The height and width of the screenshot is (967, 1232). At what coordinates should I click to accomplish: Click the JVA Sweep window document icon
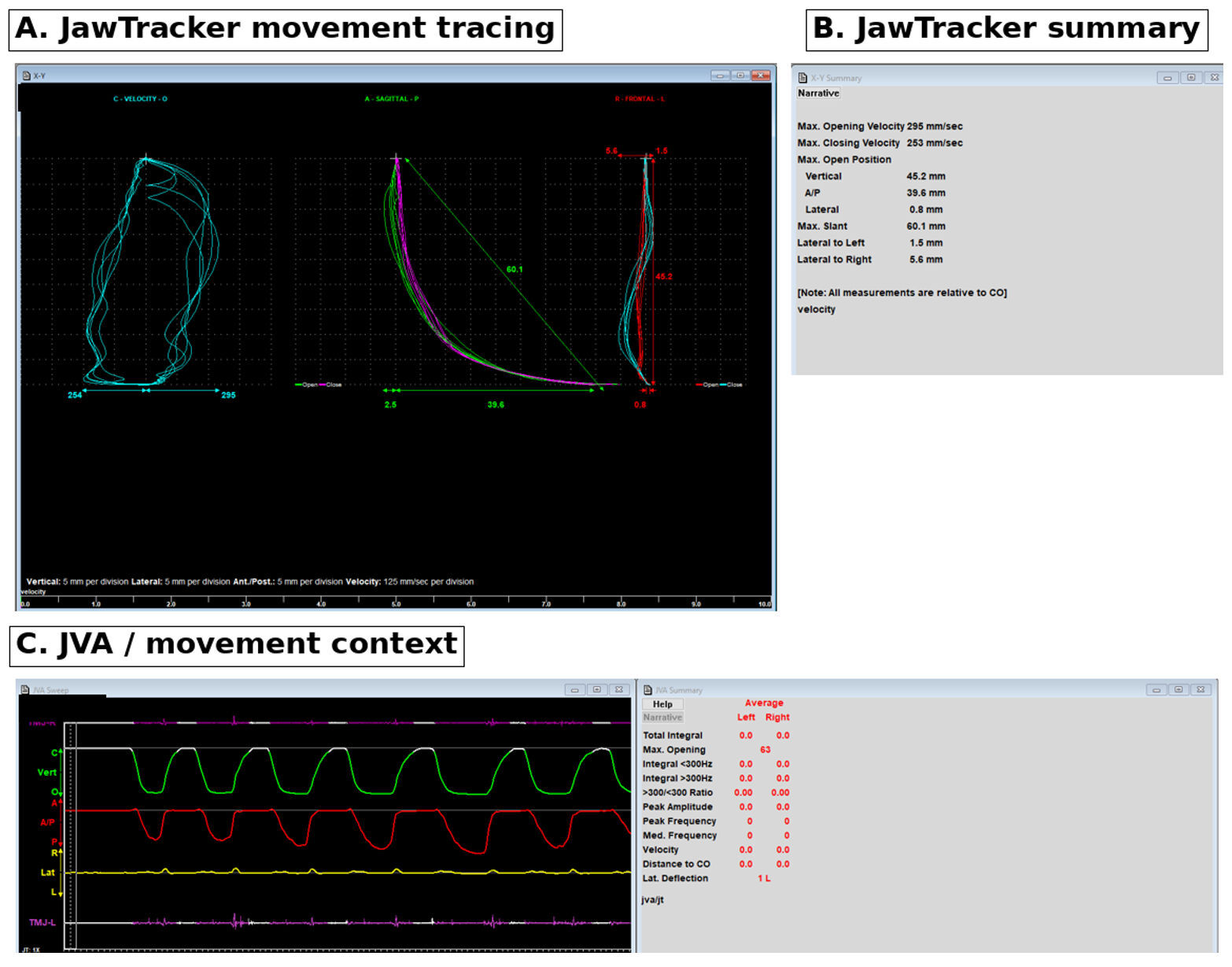25,690
